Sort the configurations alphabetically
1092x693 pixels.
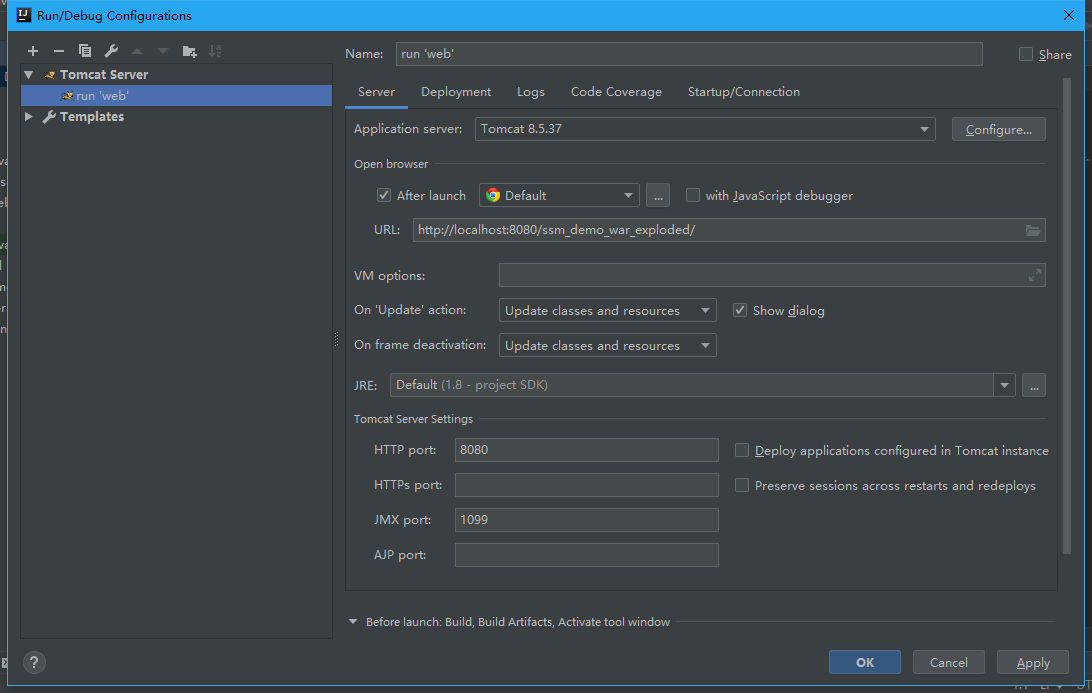[x=215, y=51]
